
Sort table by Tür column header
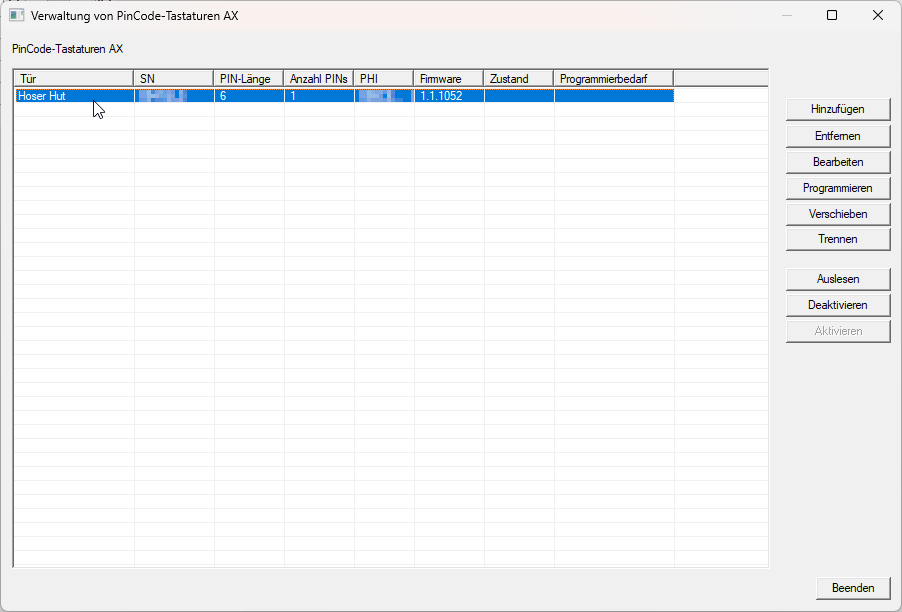[x=74, y=79]
